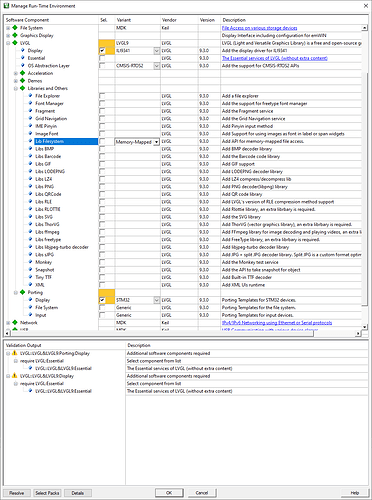Viewport: 372px width, 500px height.
Task: Click the blue component icon beside OS Abstraction Layer
Action: (x=23, y=65)
